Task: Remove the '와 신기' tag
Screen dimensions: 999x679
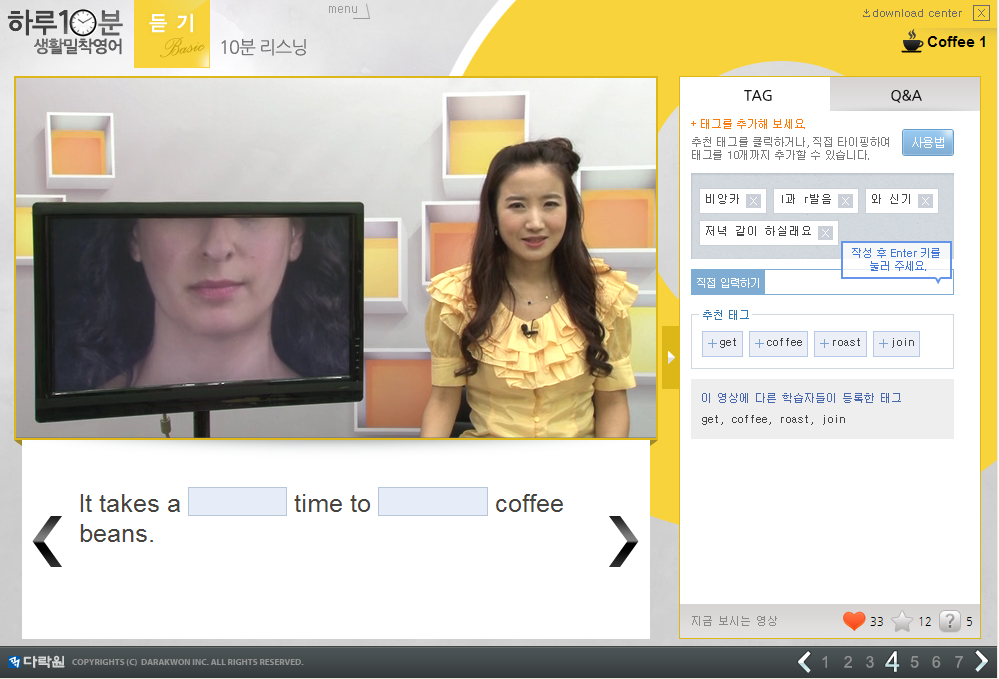Action: (x=925, y=201)
